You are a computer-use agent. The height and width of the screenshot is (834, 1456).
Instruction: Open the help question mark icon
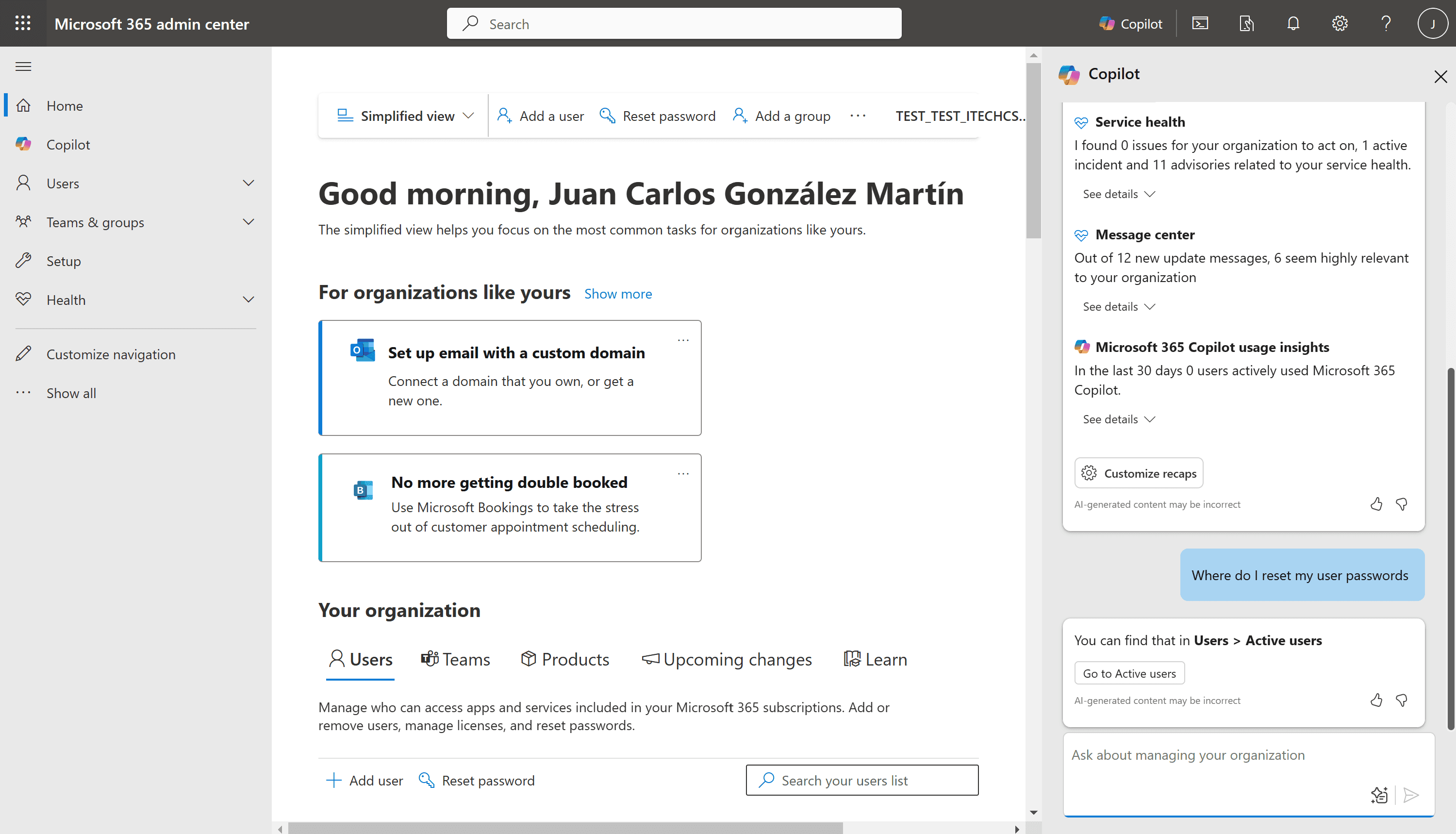point(1386,23)
